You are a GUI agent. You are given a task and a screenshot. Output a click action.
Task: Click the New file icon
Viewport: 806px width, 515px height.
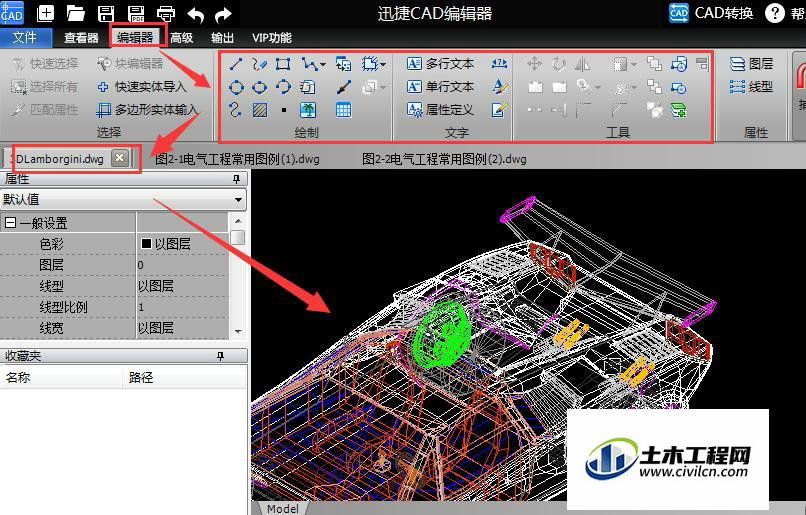click(45, 13)
